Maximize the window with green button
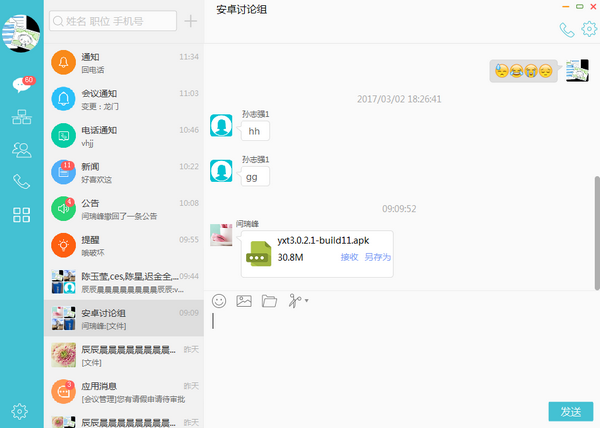The width and height of the screenshot is (600, 428). [580, 7]
